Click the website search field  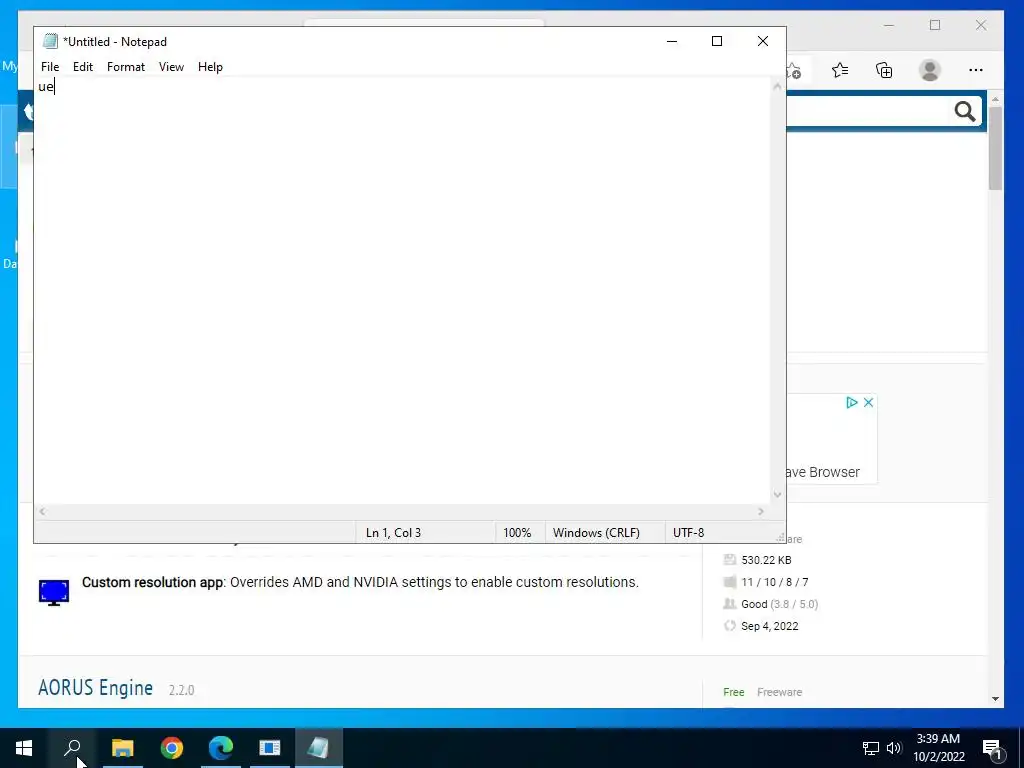(869, 112)
